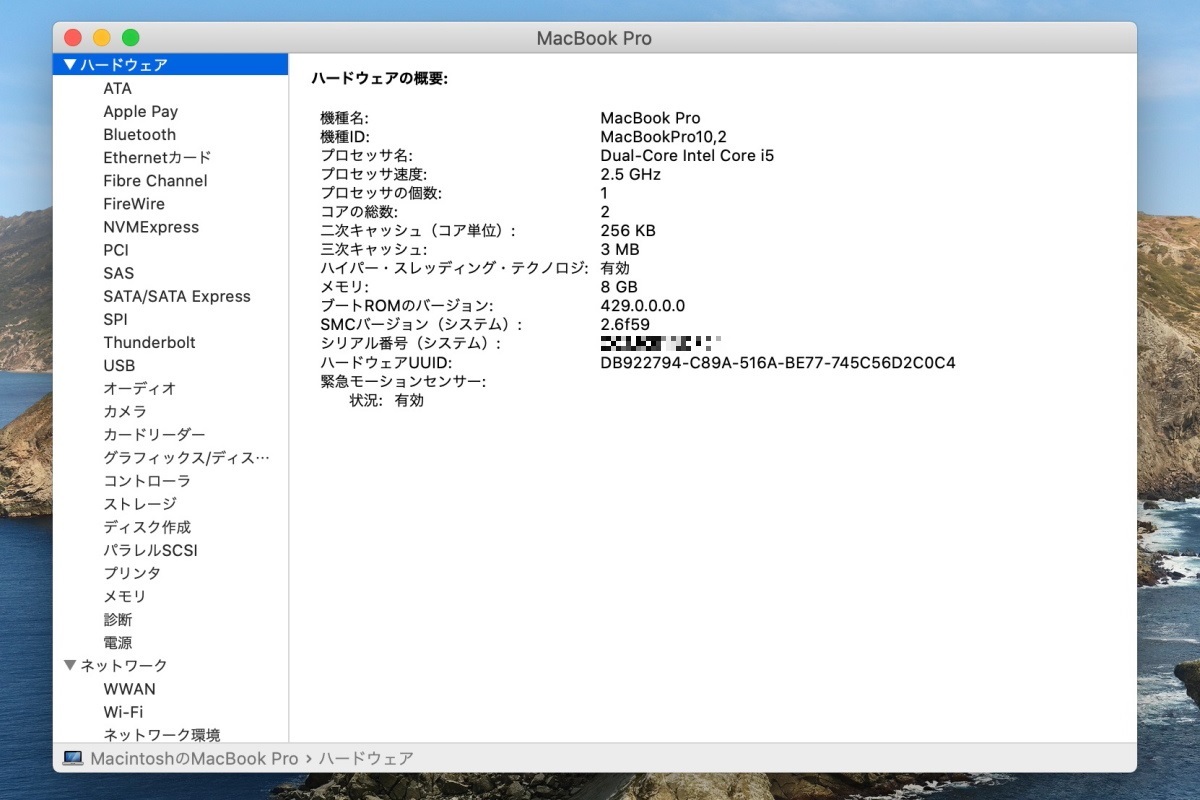
Task: Open カードリーダー entry
Action: (154, 435)
